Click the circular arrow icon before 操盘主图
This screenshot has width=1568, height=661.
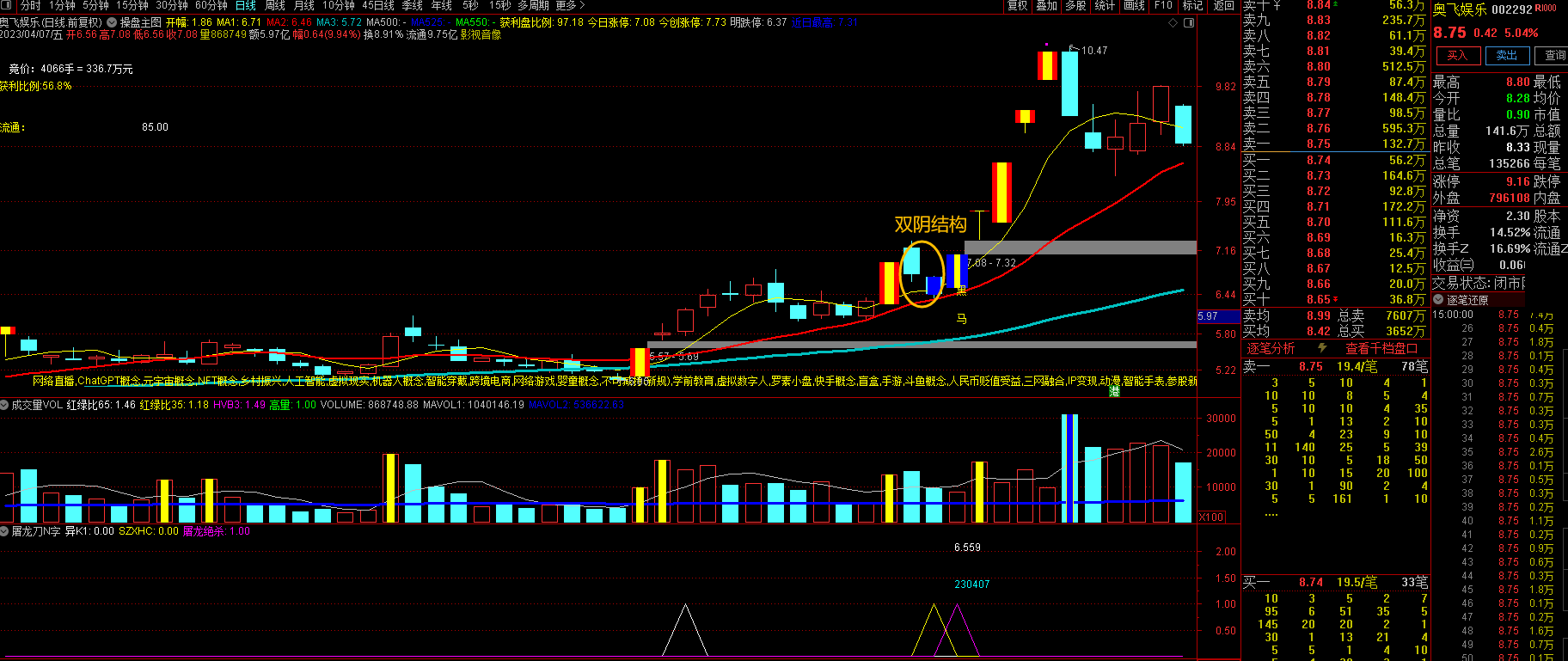(112, 23)
